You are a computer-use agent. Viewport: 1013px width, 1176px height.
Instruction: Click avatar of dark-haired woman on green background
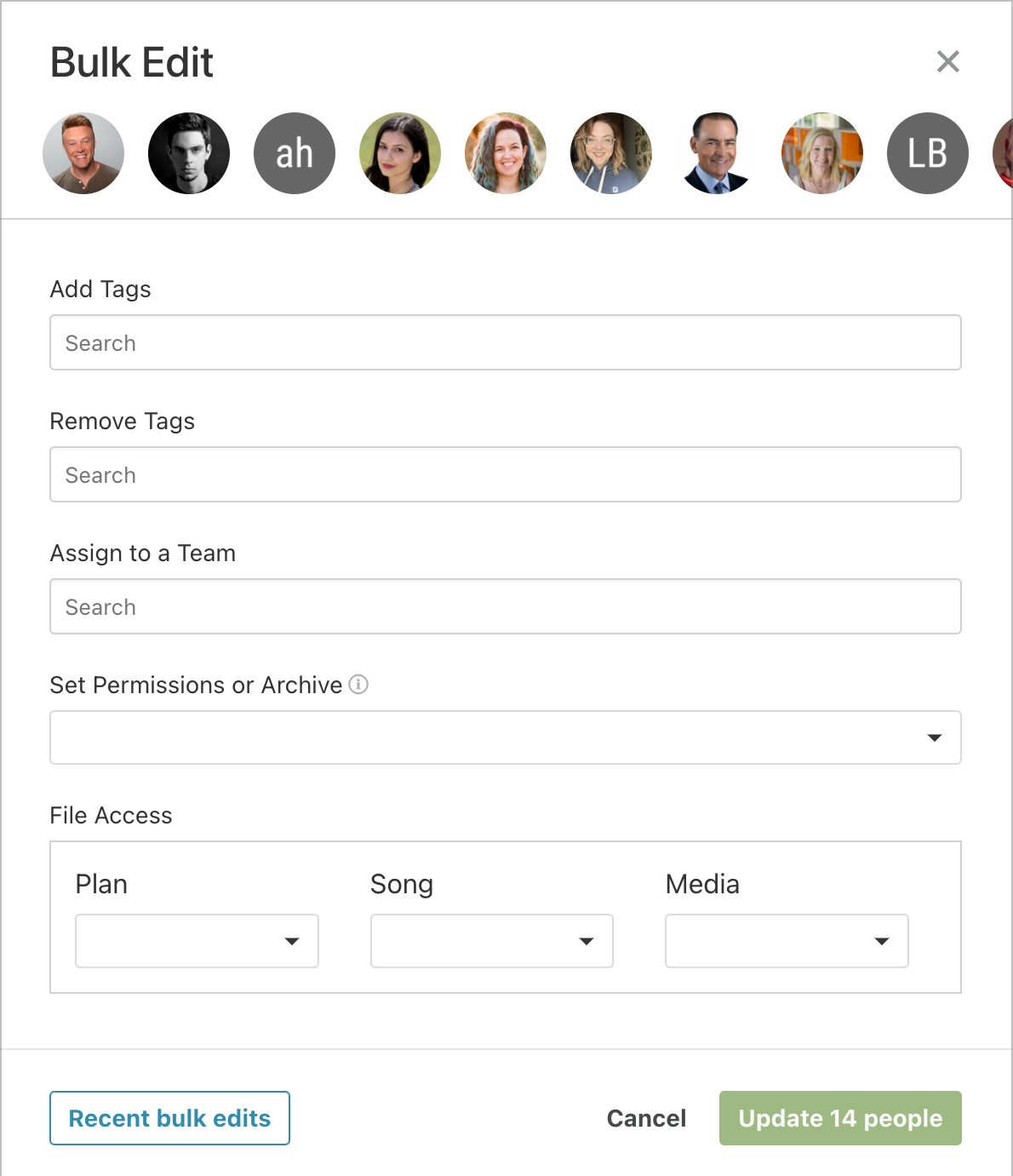[x=400, y=153]
